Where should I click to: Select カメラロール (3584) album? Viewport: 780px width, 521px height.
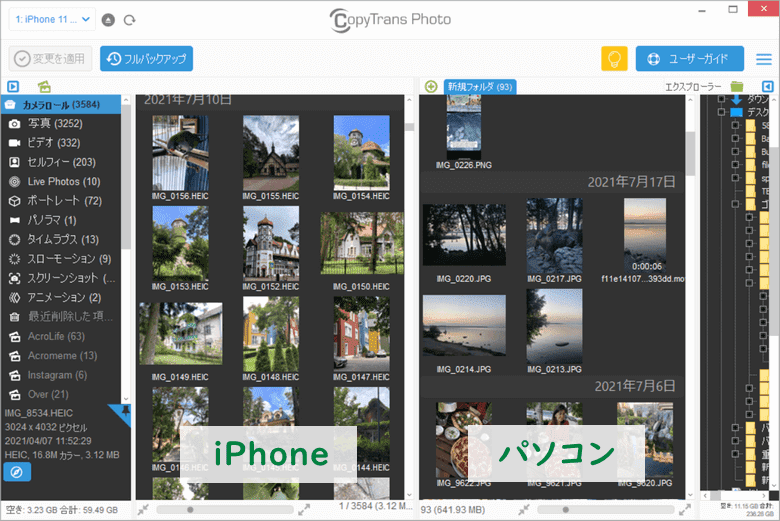pyautogui.click(x=61, y=104)
